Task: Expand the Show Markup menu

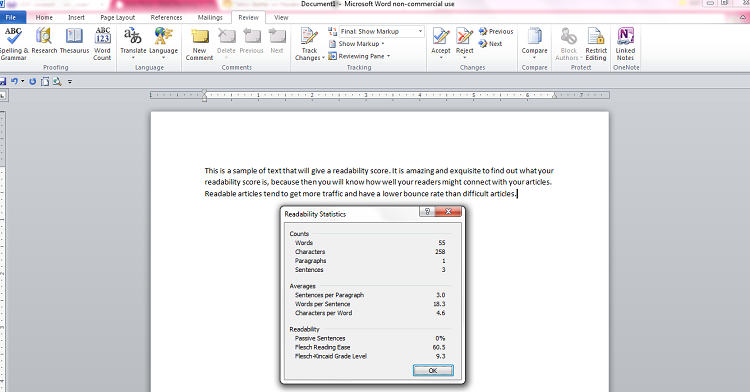Action: click(x=357, y=44)
